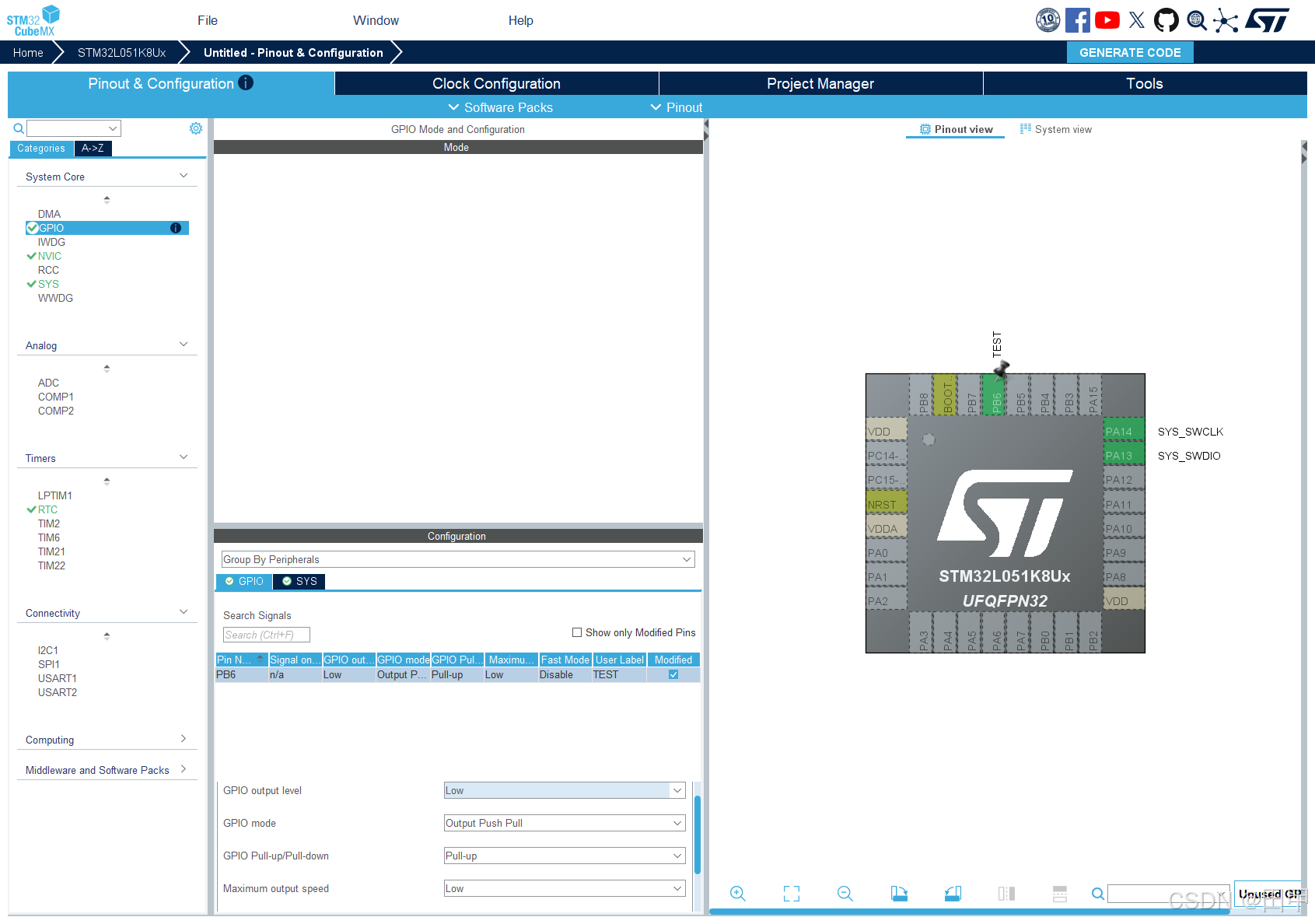This screenshot has height=924, width=1315.
Task: Open the Software Packs dropdown menu
Action: (x=501, y=107)
